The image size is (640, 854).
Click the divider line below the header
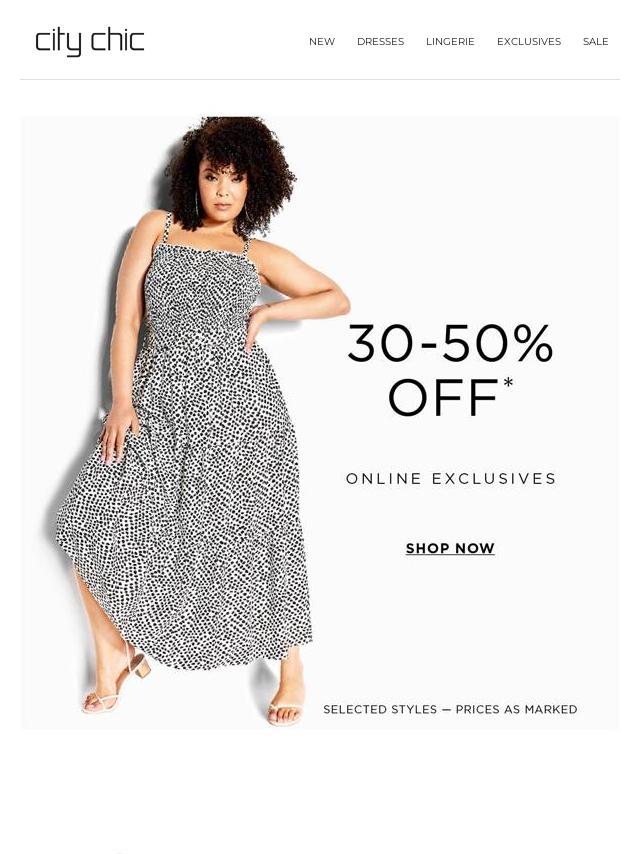[320, 80]
